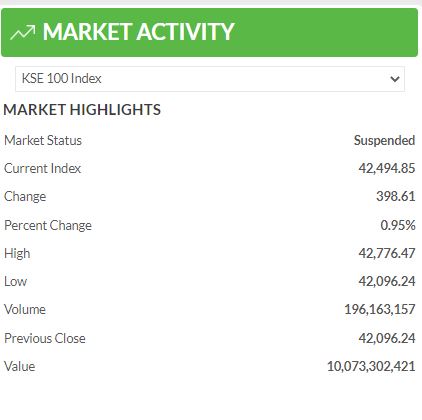Click the Value row label
This screenshot has height=420, width=422.
tap(20, 366)
